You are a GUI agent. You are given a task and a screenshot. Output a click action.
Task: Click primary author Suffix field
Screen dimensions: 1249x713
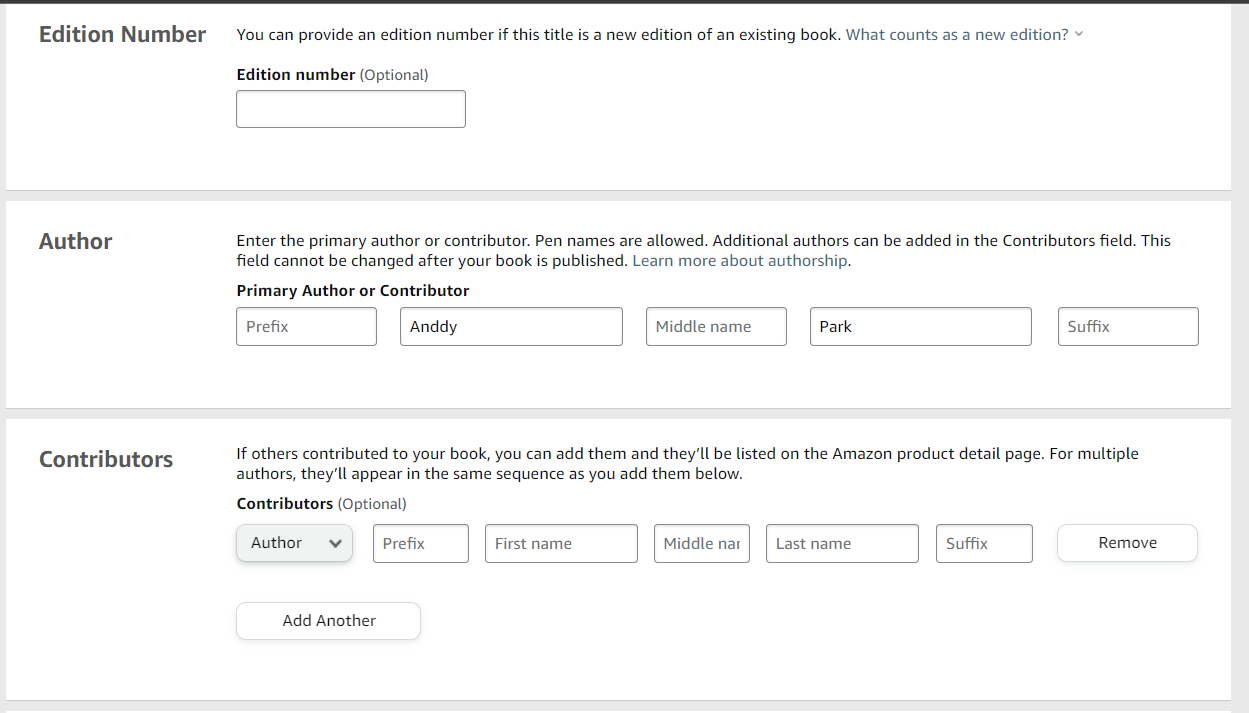[x=1127, y=327]
